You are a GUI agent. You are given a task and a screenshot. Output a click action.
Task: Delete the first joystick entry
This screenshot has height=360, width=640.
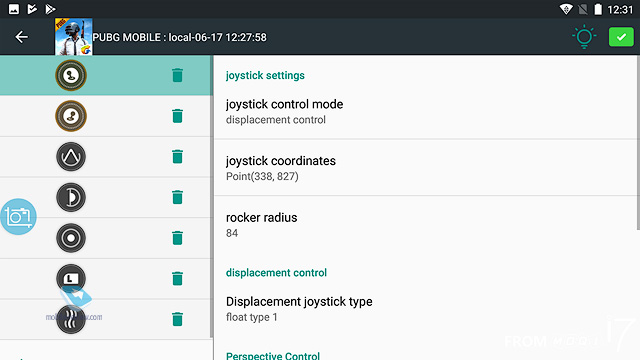tap(177, 76)
